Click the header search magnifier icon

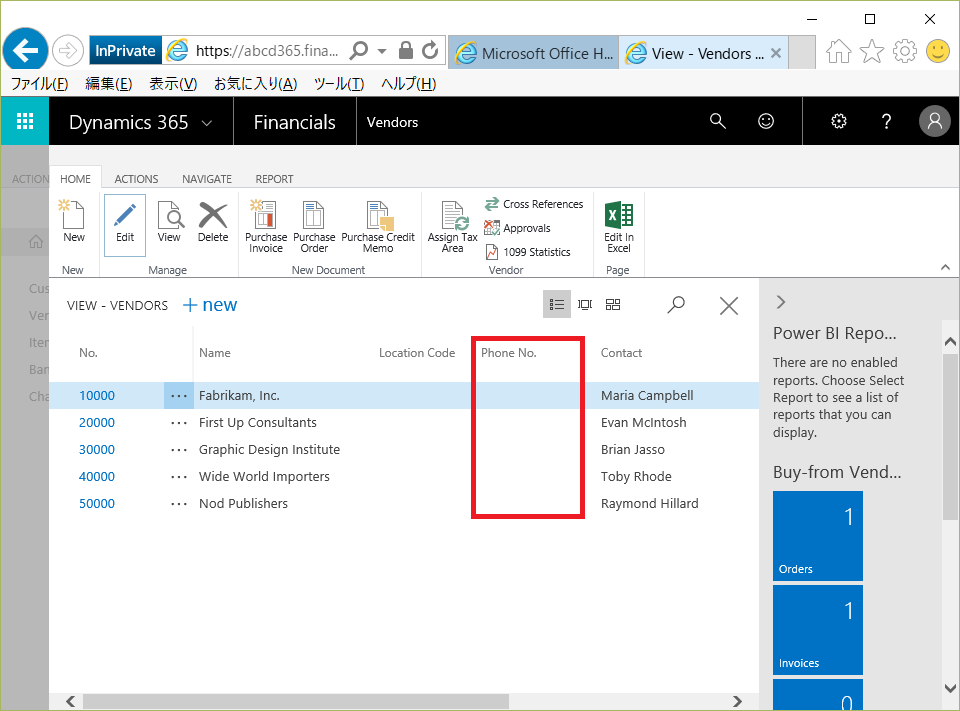pos(718,121)
